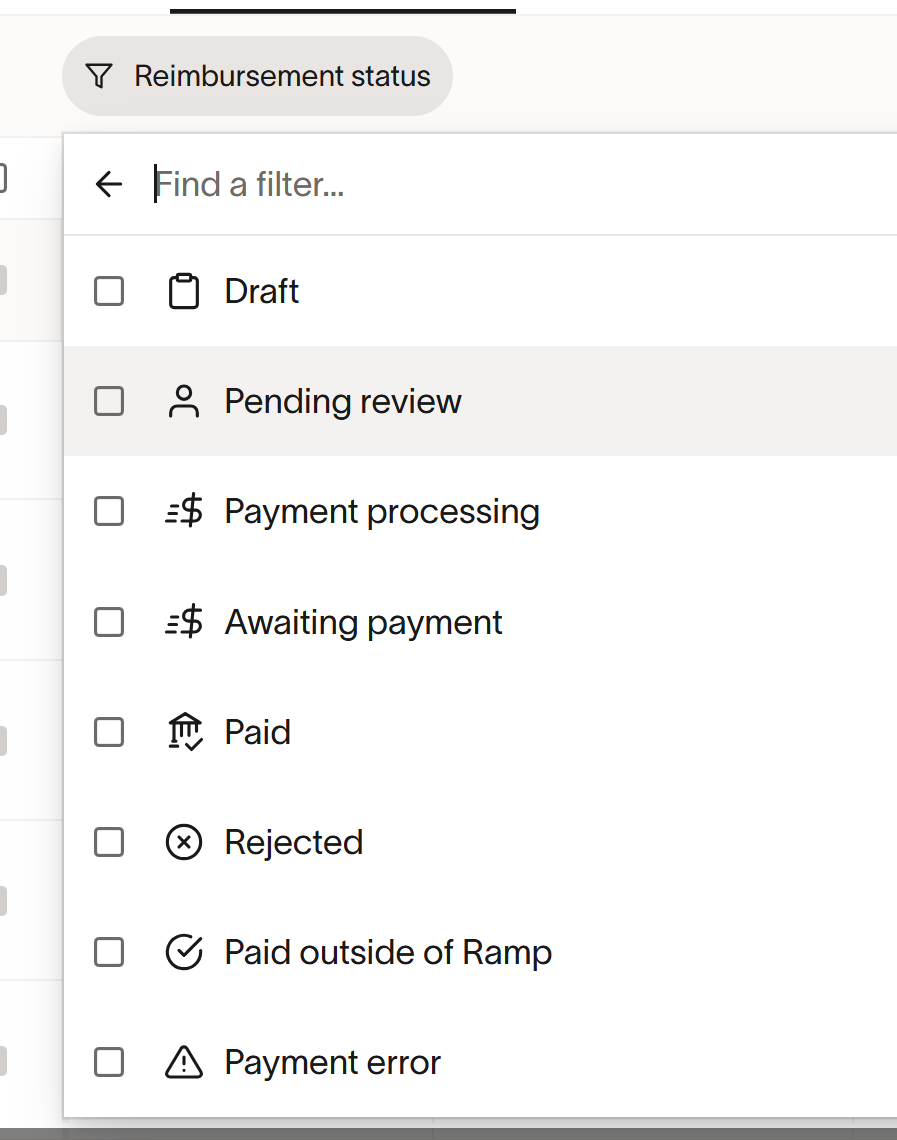Check the Draft checkbox
Image resolution: width=897 pixels, height=1140 pixels.
point(109,291)
